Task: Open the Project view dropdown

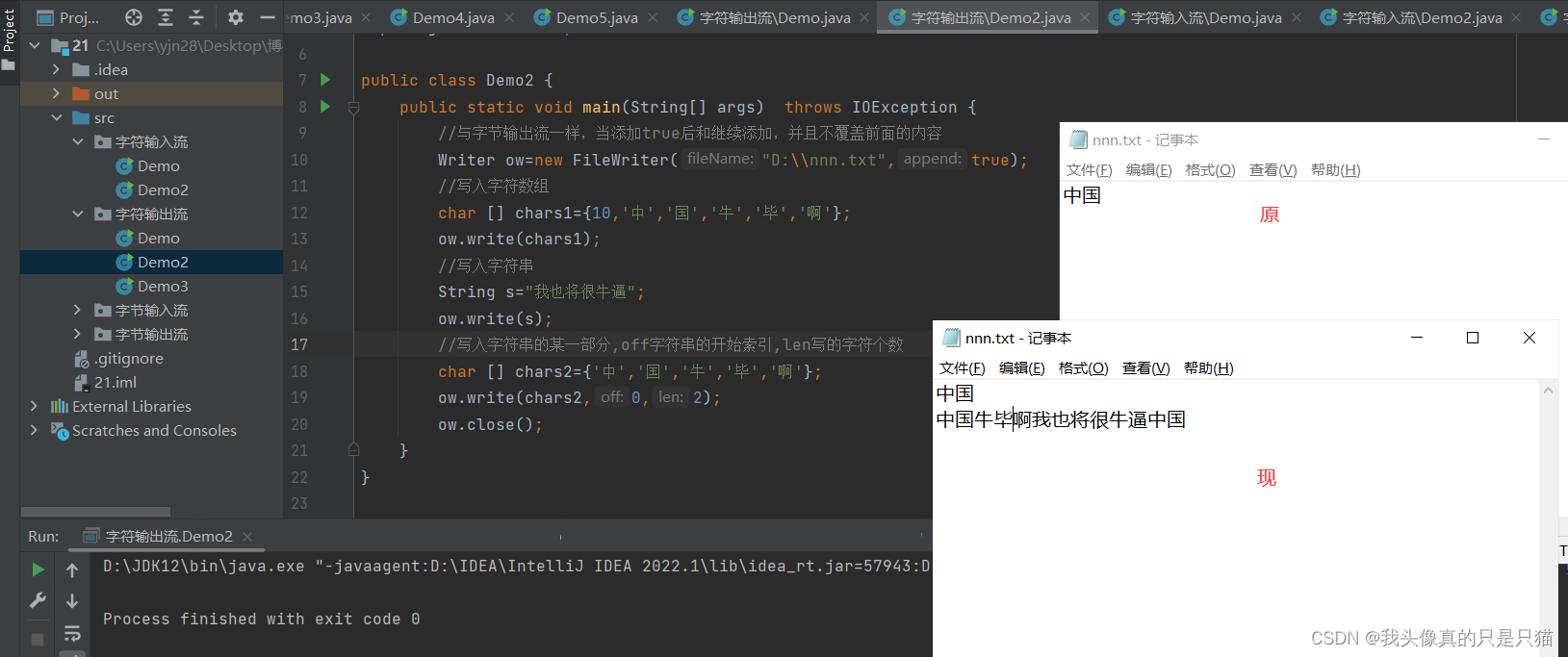Action: pyautogui.click(x=68, y=17)
